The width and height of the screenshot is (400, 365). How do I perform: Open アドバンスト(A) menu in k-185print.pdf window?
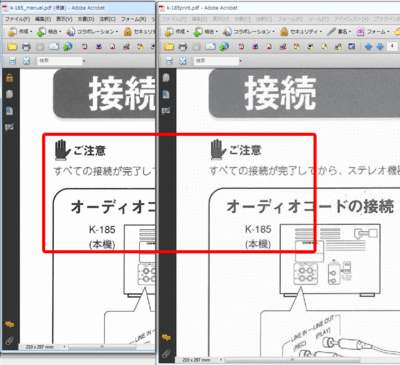coord(351,19)
